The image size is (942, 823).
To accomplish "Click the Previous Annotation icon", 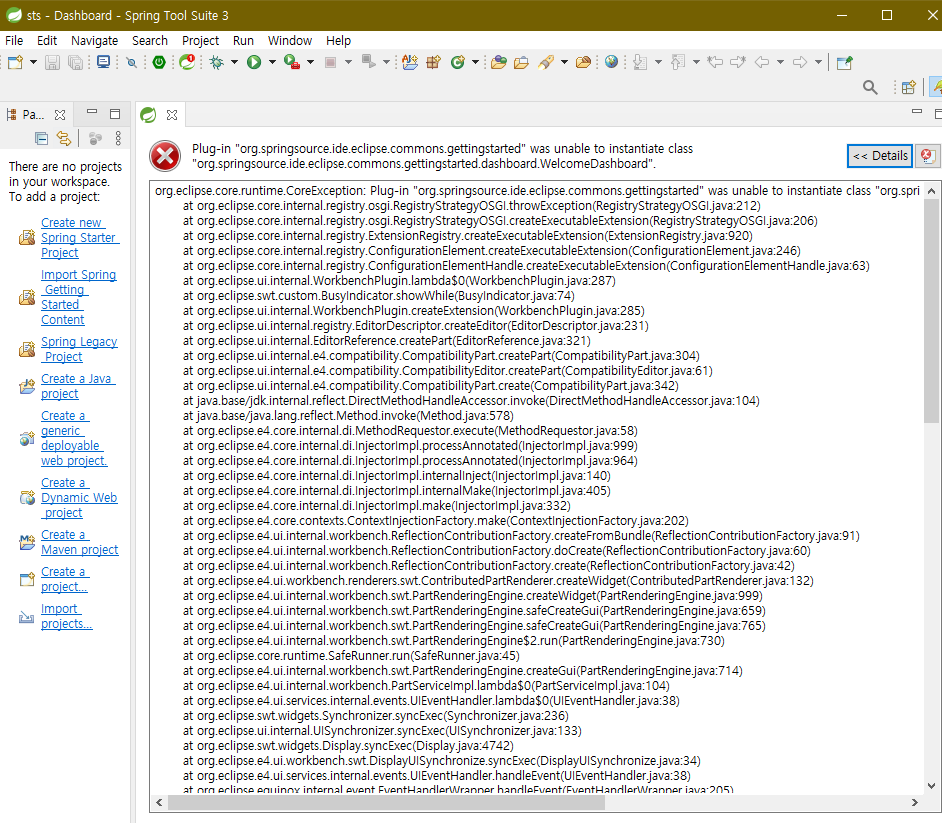I will click(678, 62).
